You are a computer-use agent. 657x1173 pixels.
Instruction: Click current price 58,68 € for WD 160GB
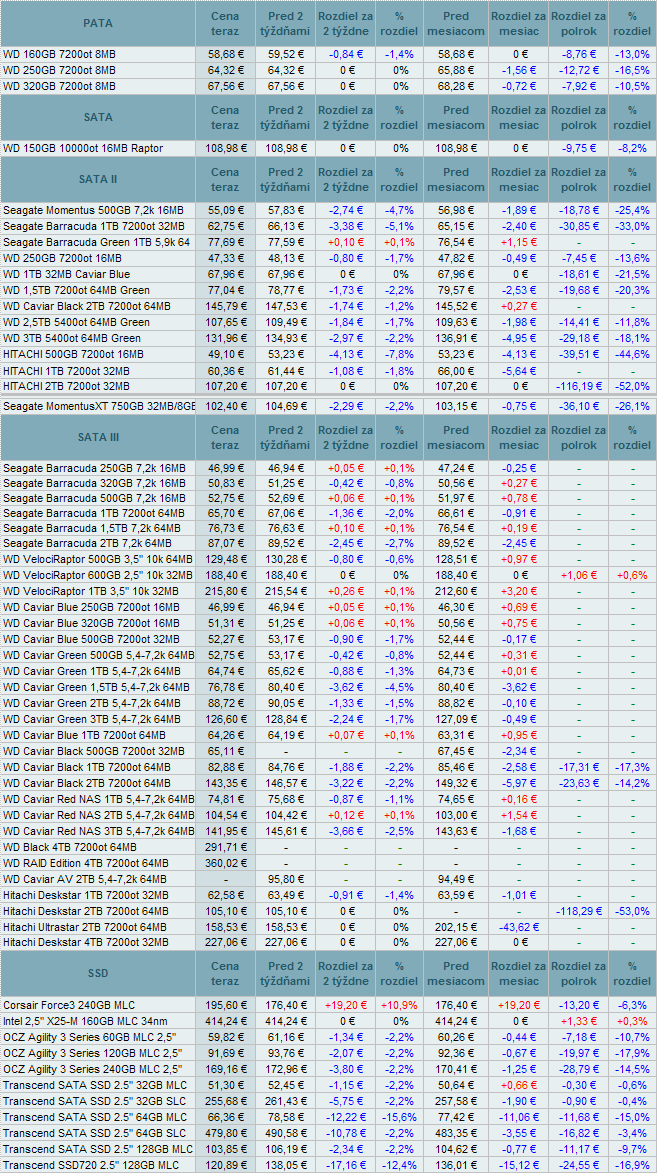(x=225, y=55)
